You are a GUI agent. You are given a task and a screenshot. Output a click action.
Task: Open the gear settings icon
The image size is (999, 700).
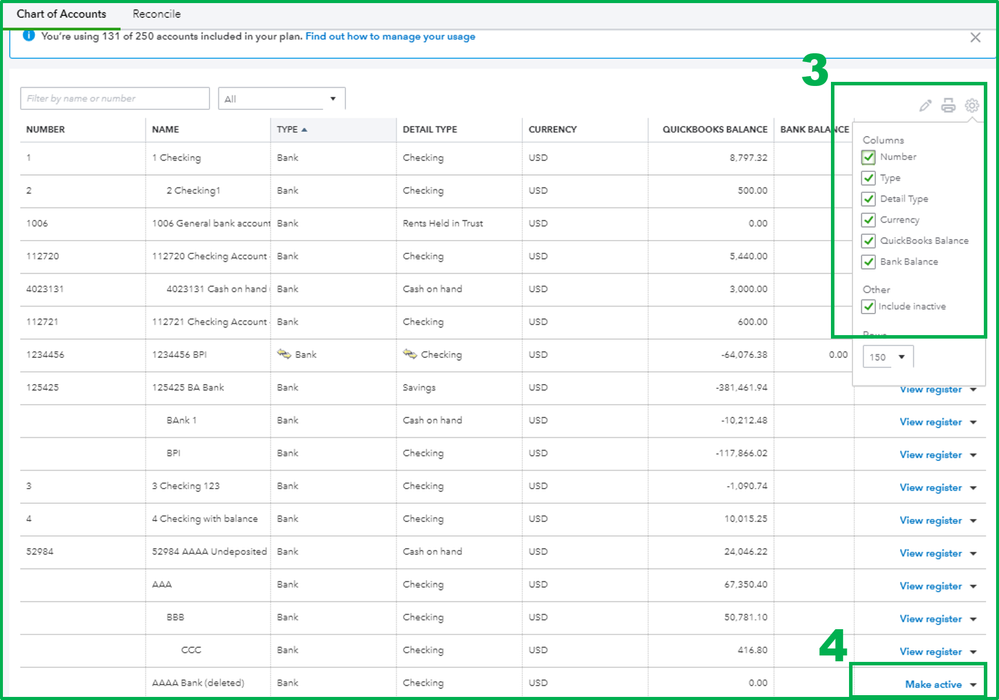click(x=972, y=106)
